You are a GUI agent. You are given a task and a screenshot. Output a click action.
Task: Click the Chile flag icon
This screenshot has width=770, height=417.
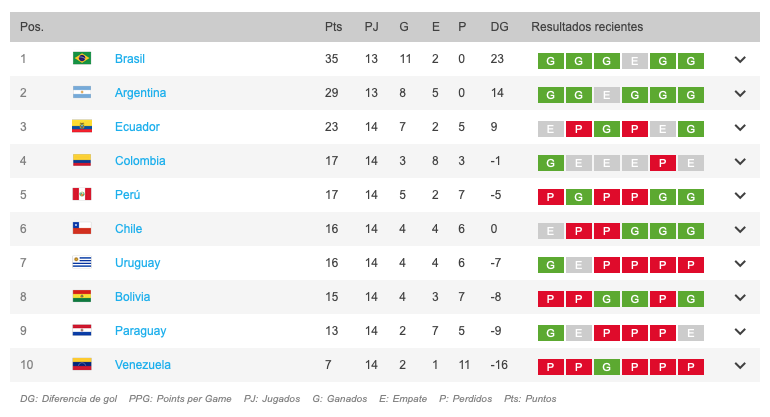82,229
